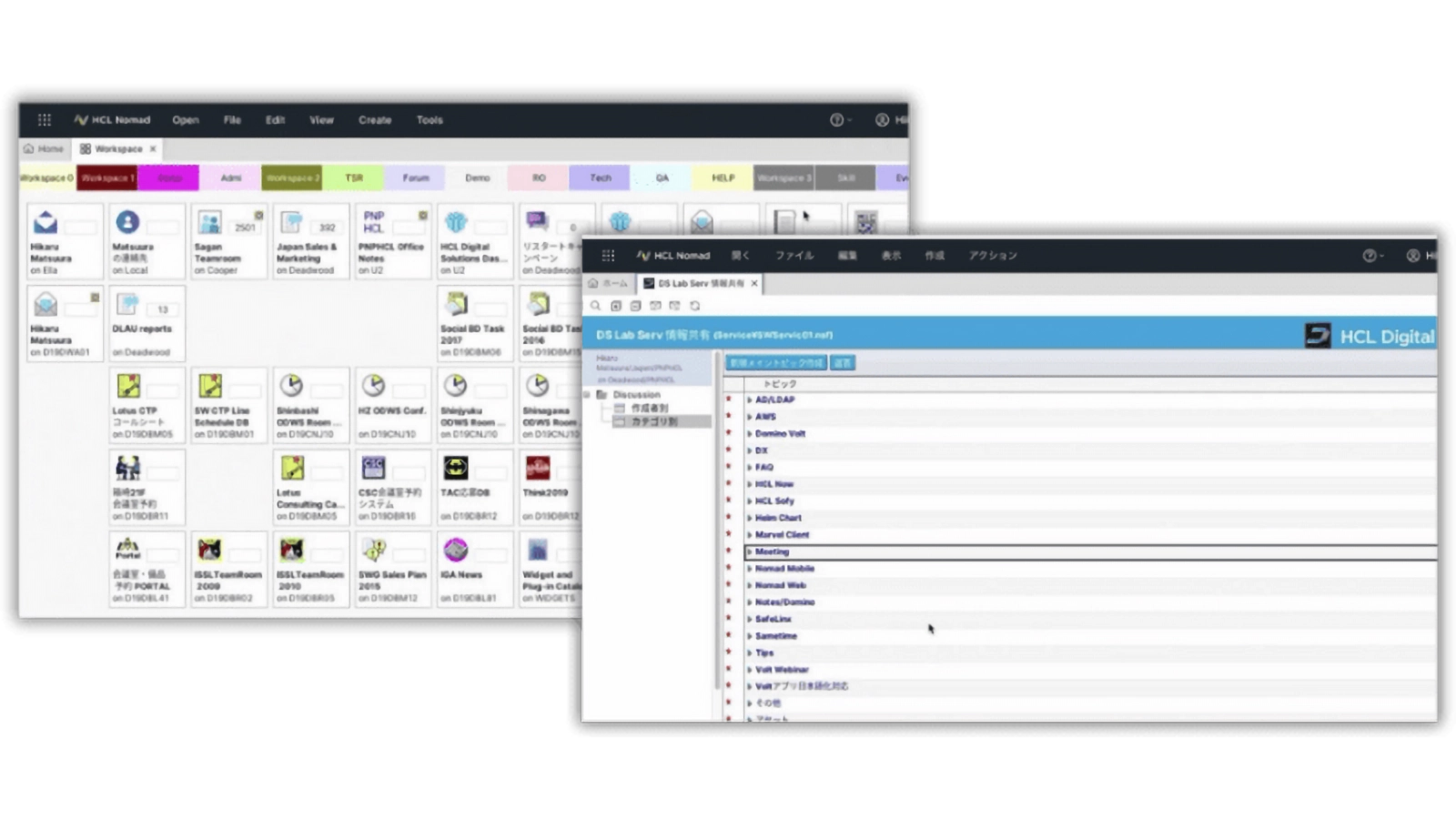Close the Workspace tab
This screenshot has height=819, width=1456.
(153, 148)
